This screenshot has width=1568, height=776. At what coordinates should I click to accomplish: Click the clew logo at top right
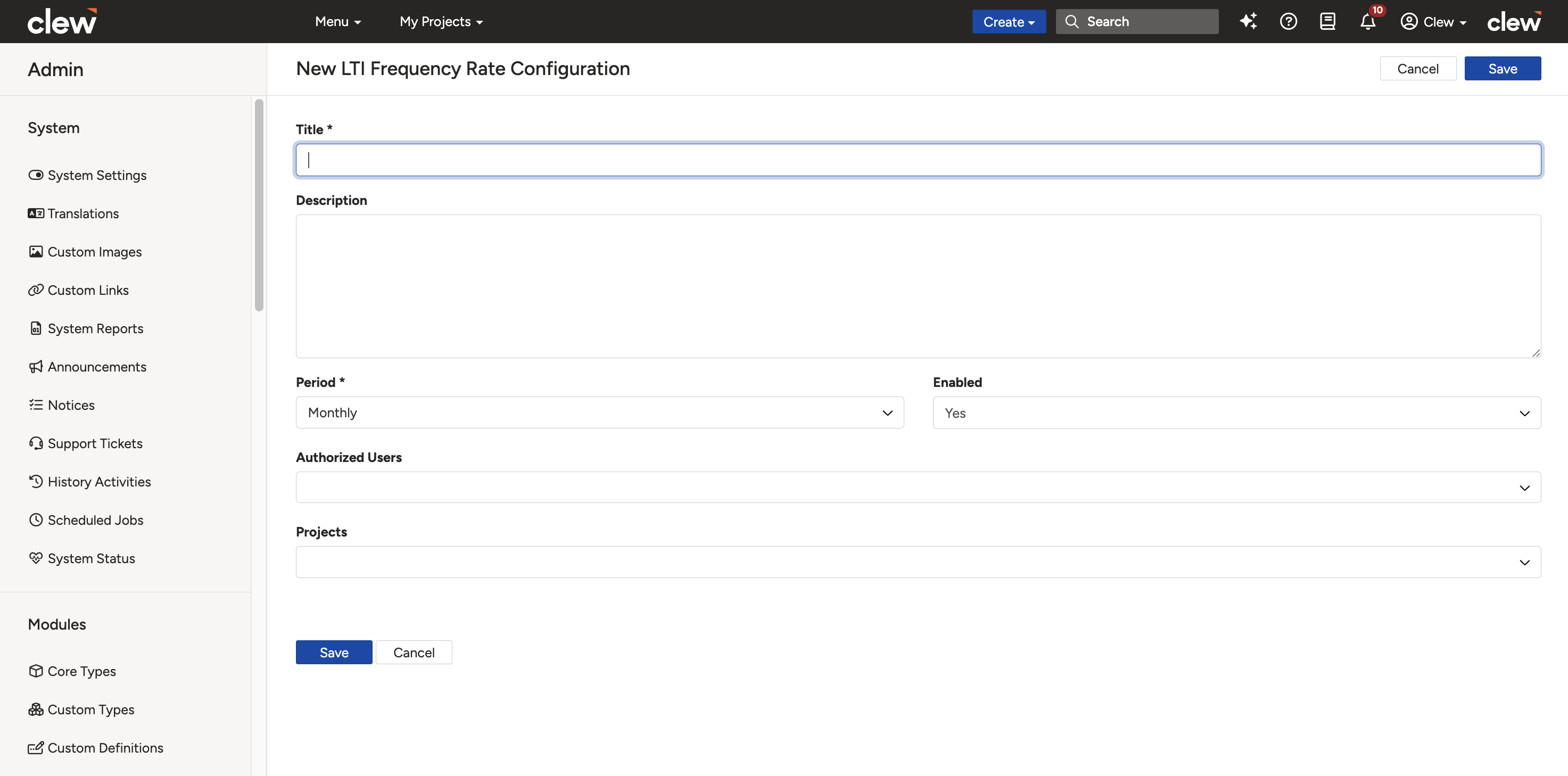click(x=1514, y=21)
